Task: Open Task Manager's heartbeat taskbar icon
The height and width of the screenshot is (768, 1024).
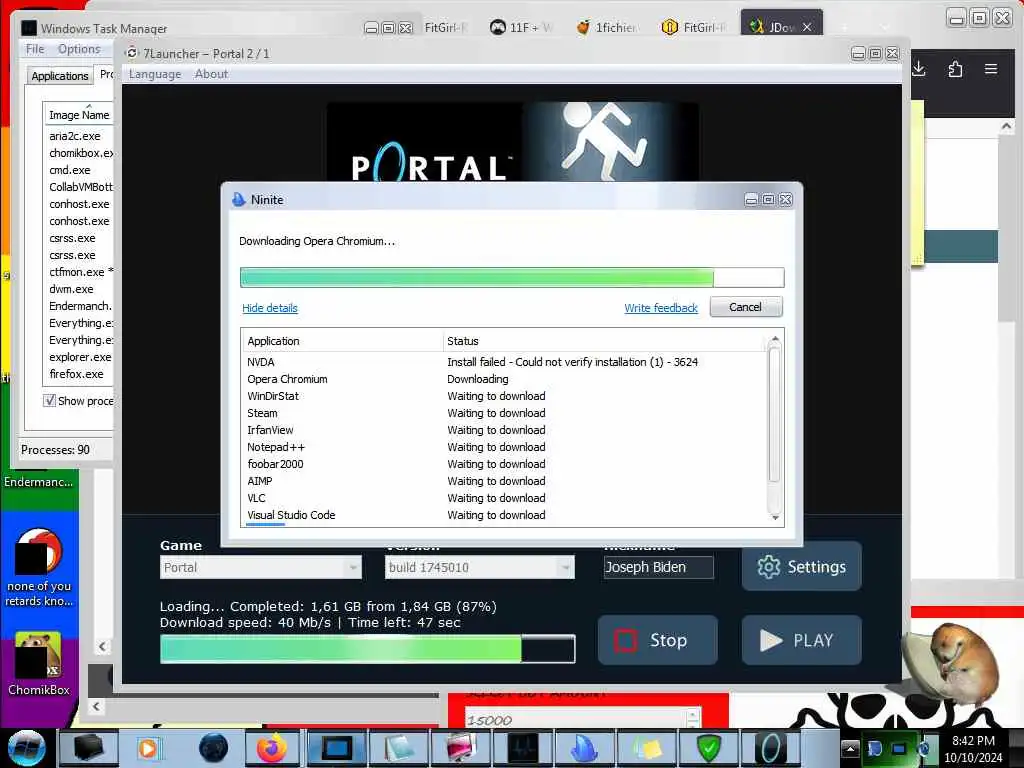Action: point(522,748)
